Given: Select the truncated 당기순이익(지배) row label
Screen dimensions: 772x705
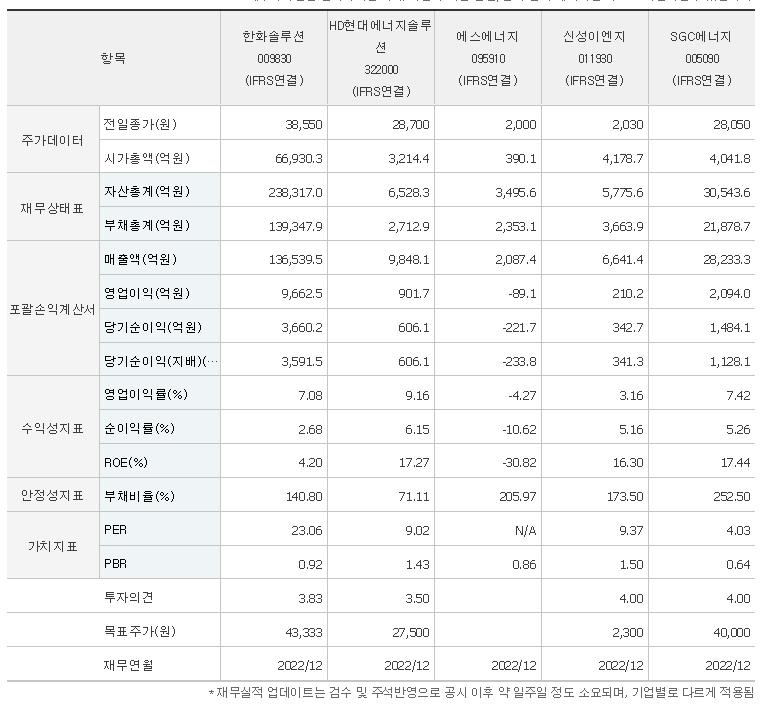Looking at the screenshot, I should click(161, 361).
